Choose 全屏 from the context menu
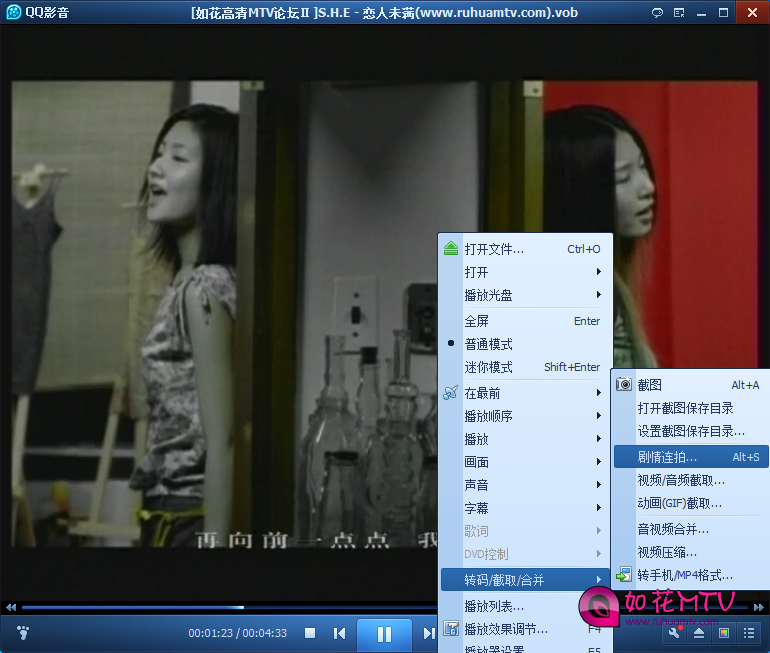This screenshot has height=653, width=770. point(525,321)
